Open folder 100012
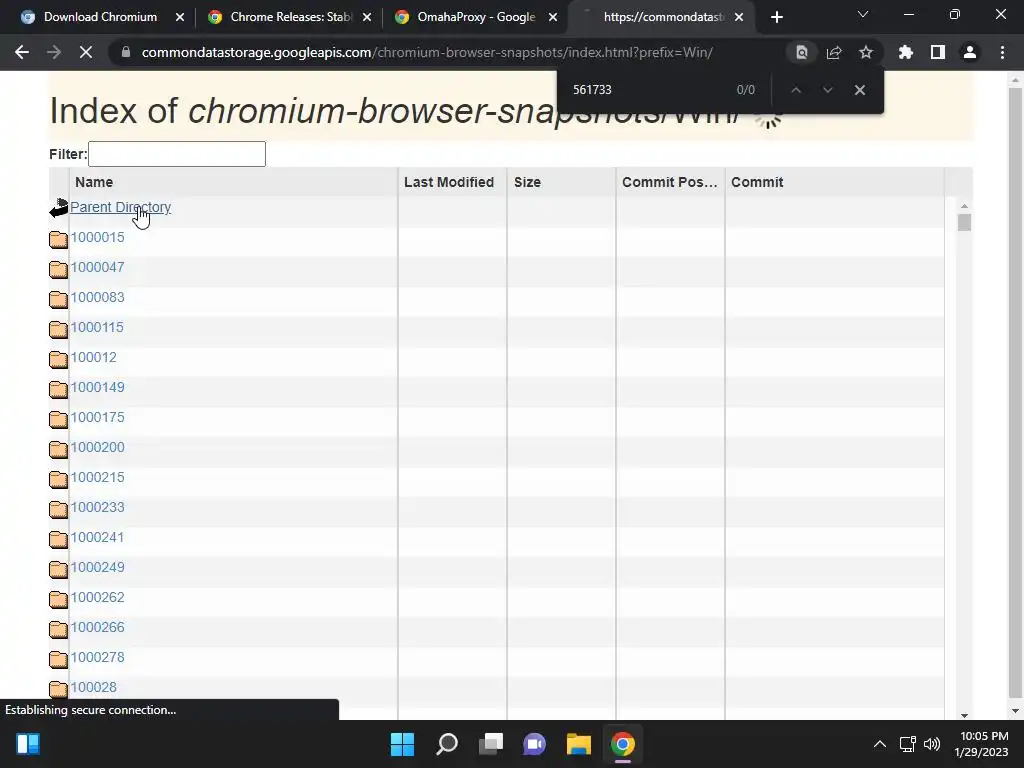The image size is (1024, 768). 93,357
